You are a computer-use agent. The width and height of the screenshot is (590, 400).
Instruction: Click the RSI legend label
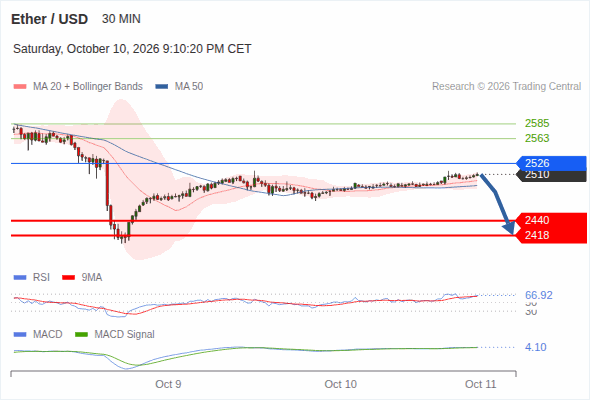(x=41, y=278)
